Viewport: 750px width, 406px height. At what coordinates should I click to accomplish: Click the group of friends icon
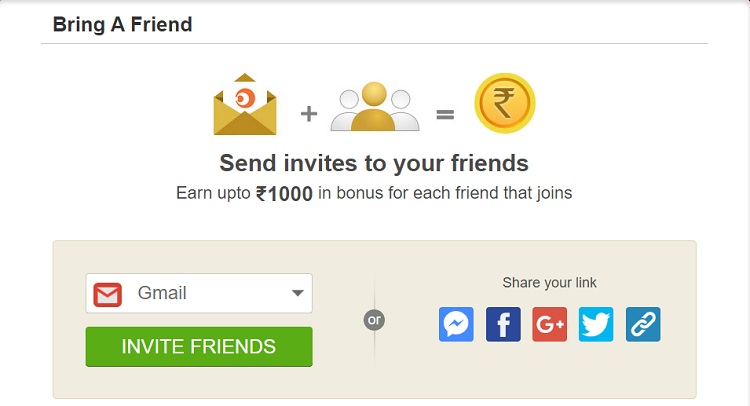[375, 106]
